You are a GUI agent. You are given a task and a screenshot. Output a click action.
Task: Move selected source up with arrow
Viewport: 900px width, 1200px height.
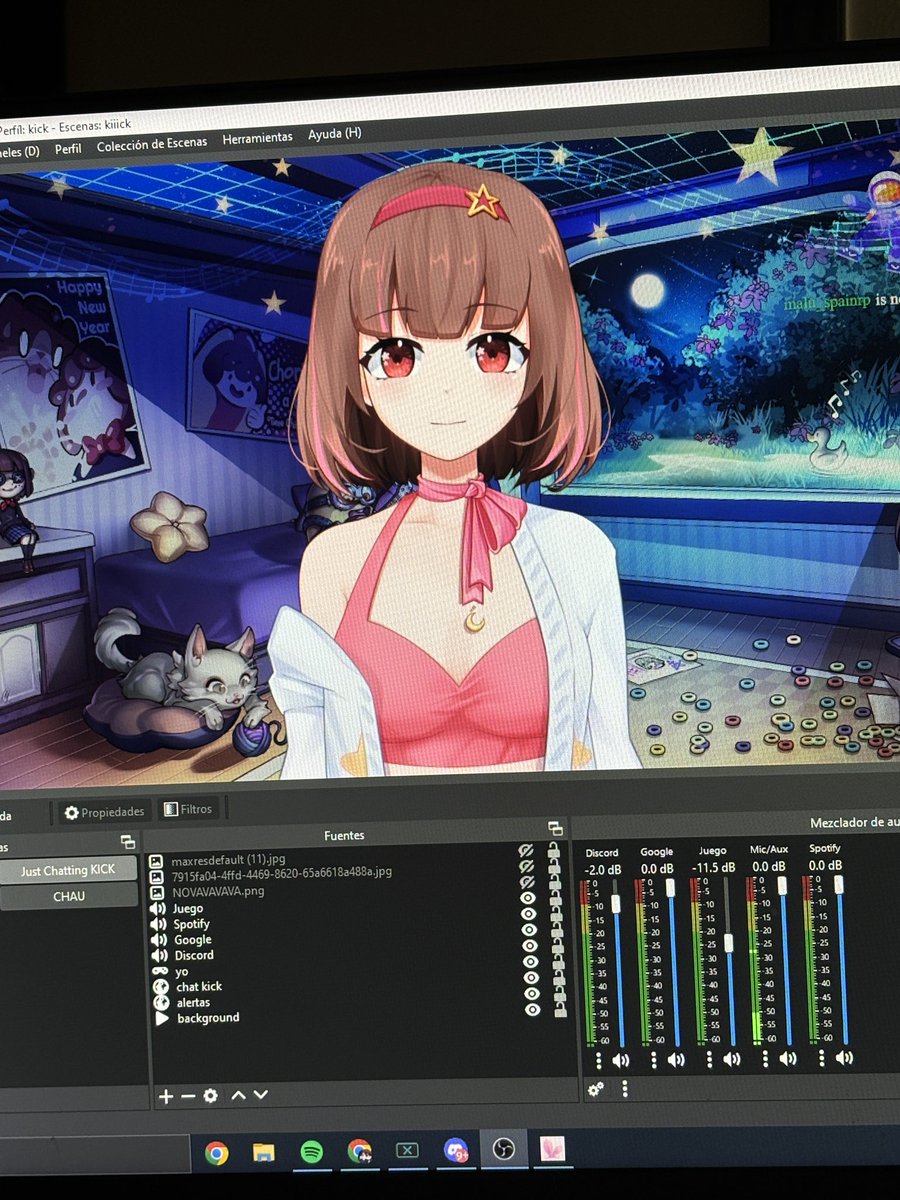pos(238,1095)
